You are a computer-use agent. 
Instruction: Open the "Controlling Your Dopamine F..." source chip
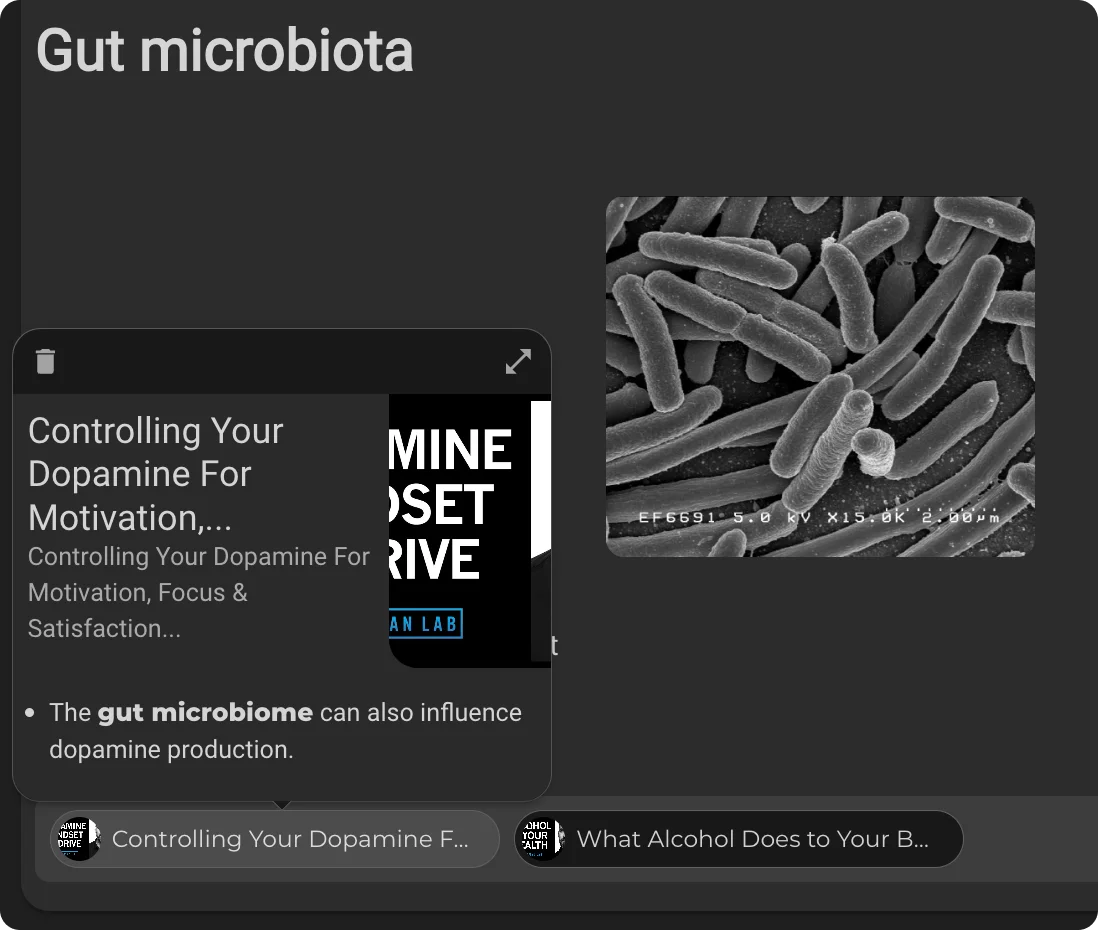point(289,839)
